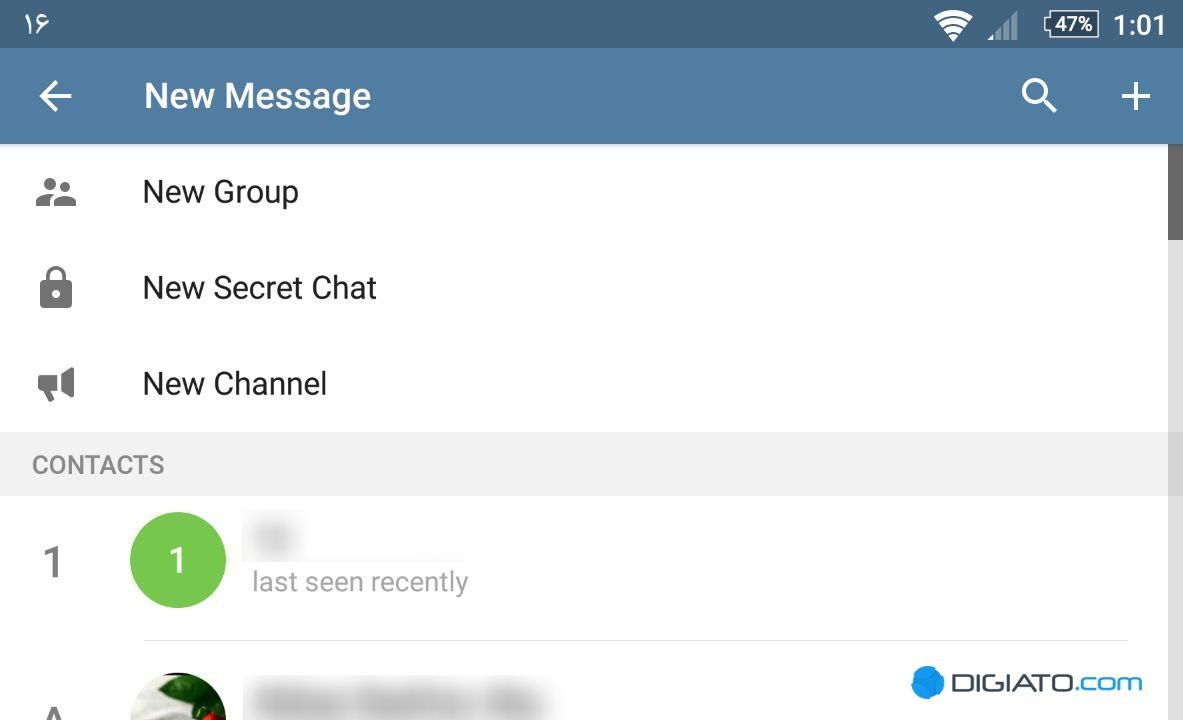This screenshot has height=720, width=1183.
Task: Tap the CONTACTS section header
Action: pos(98,465)
